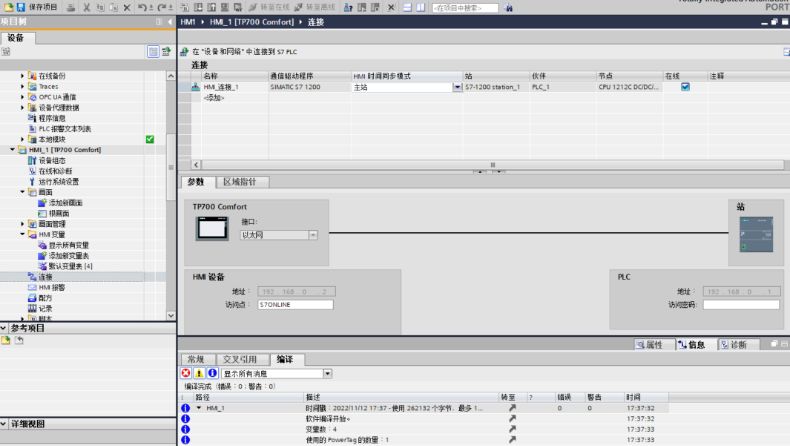Expand the 在线备份 tree node
Viewport: 790px width, 446px height.
[x=22, y=76]
